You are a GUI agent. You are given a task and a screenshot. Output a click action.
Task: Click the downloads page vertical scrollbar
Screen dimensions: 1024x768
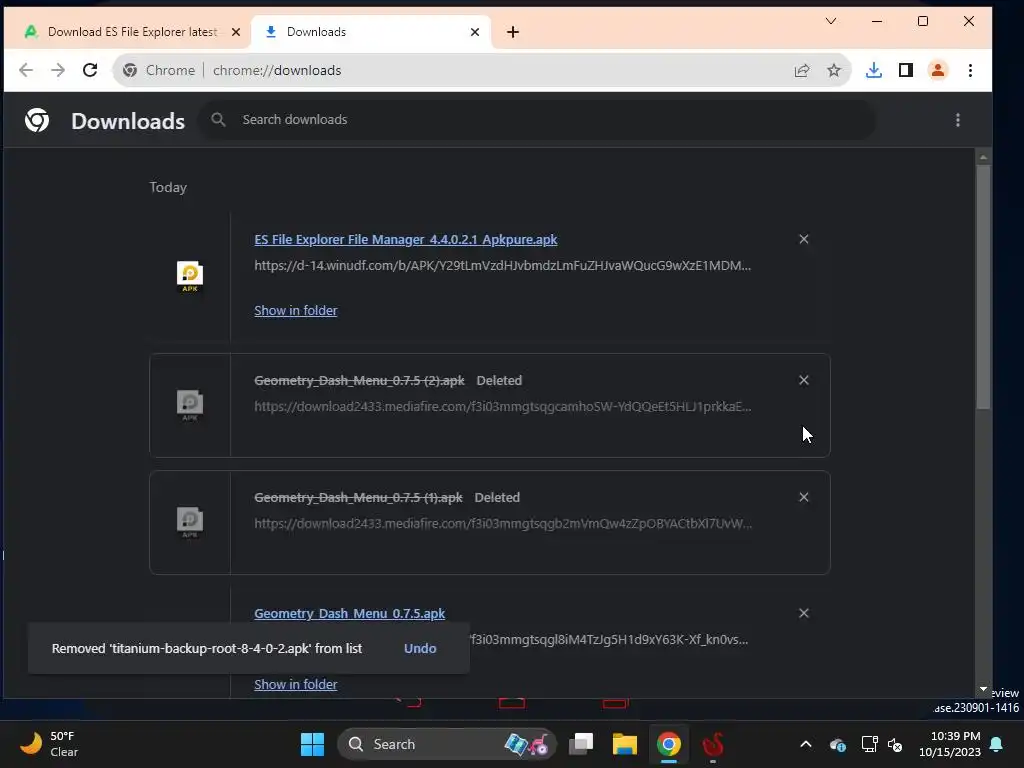[983, 287]
